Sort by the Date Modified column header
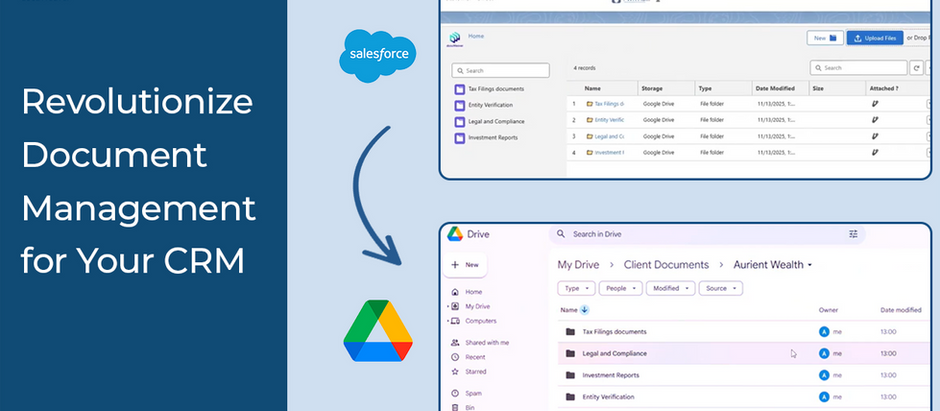The image size is (940, 411). (x=775, y=88)
